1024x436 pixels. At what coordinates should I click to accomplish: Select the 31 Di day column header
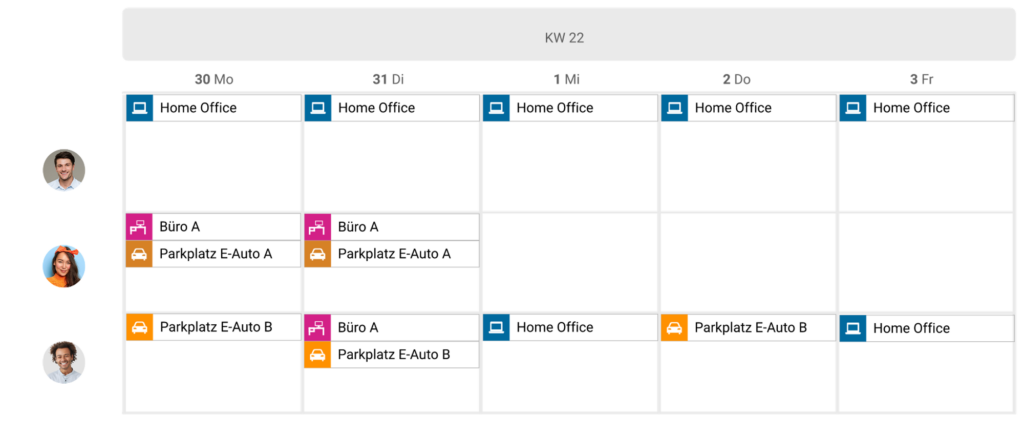pyautogui.click(x=391, y=79)
